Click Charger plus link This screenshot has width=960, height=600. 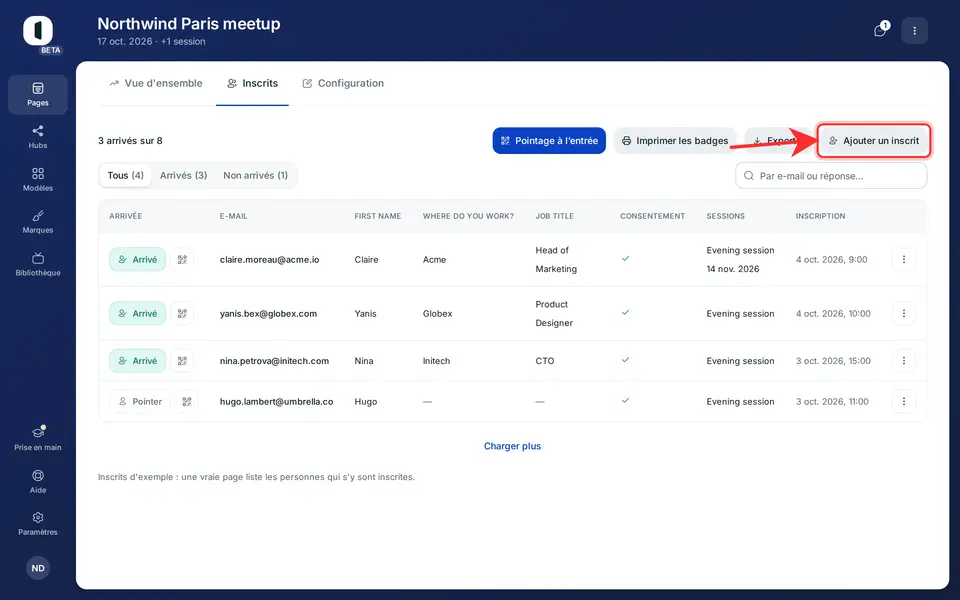tap(512, 446)
